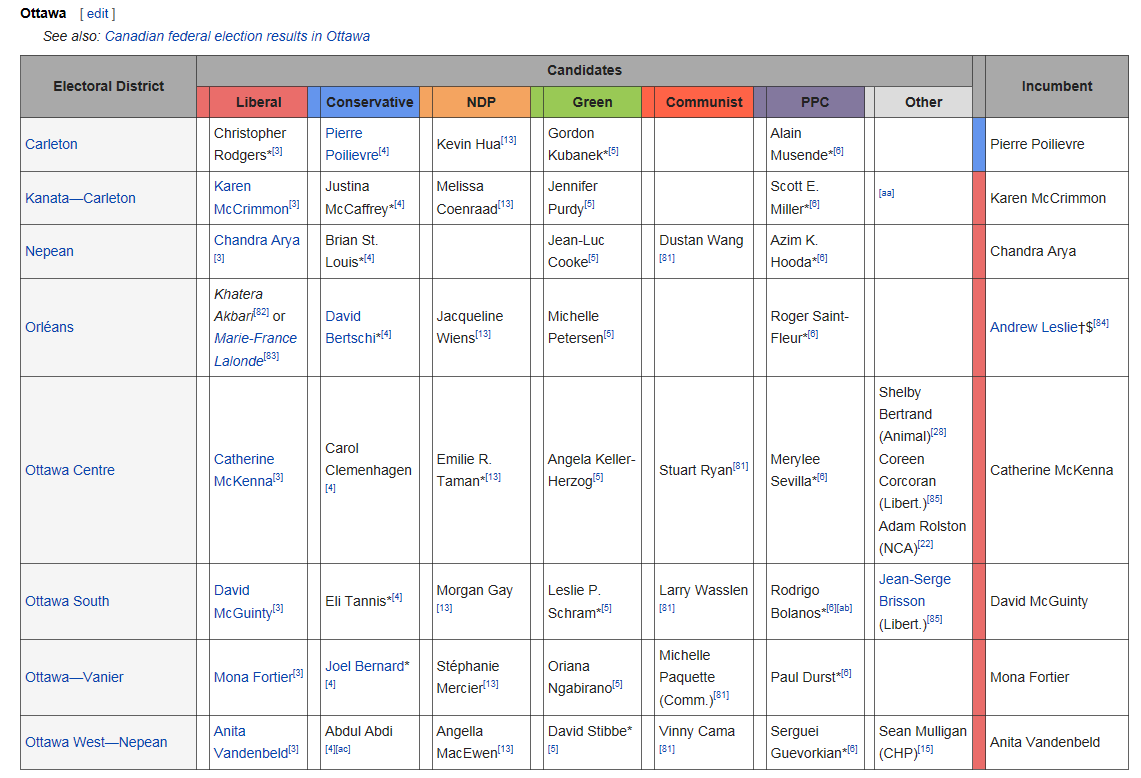Open the [aa] footnote in Kanata—Carleton row
1141x778 pixels.
click(x=886, y=192)
